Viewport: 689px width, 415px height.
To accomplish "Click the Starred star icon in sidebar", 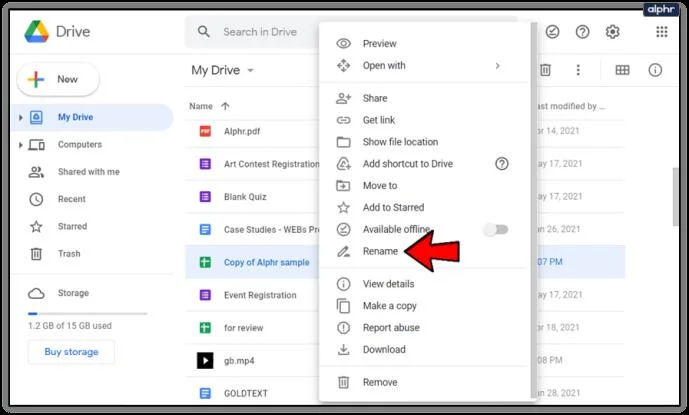I will coord(36,226).
